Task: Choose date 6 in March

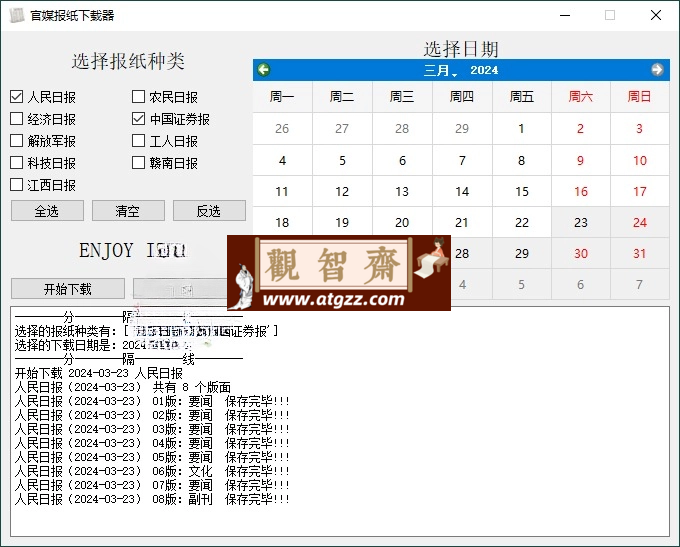Action: tap(402, 160)
